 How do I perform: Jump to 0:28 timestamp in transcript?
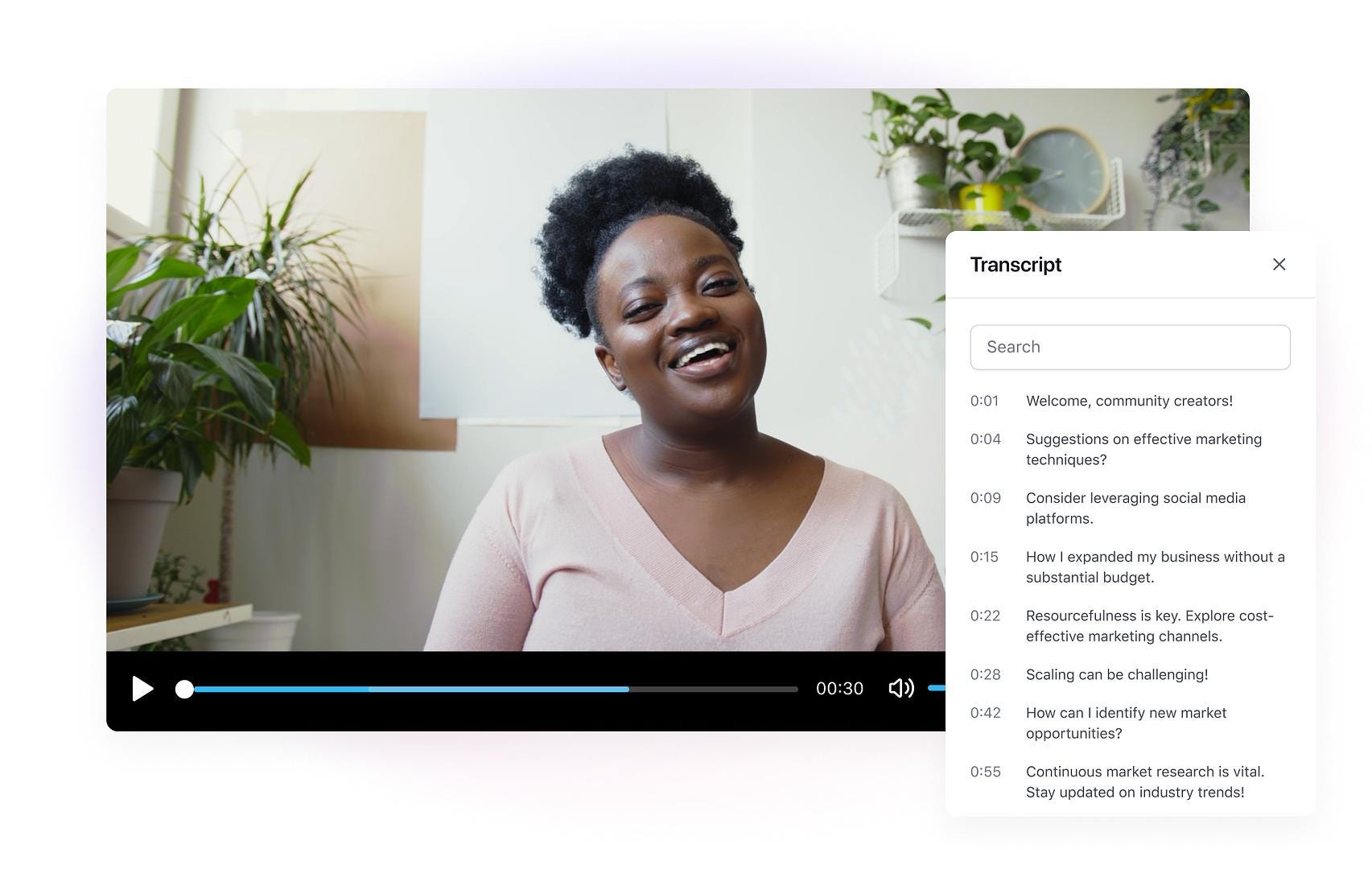pos(986,674)
